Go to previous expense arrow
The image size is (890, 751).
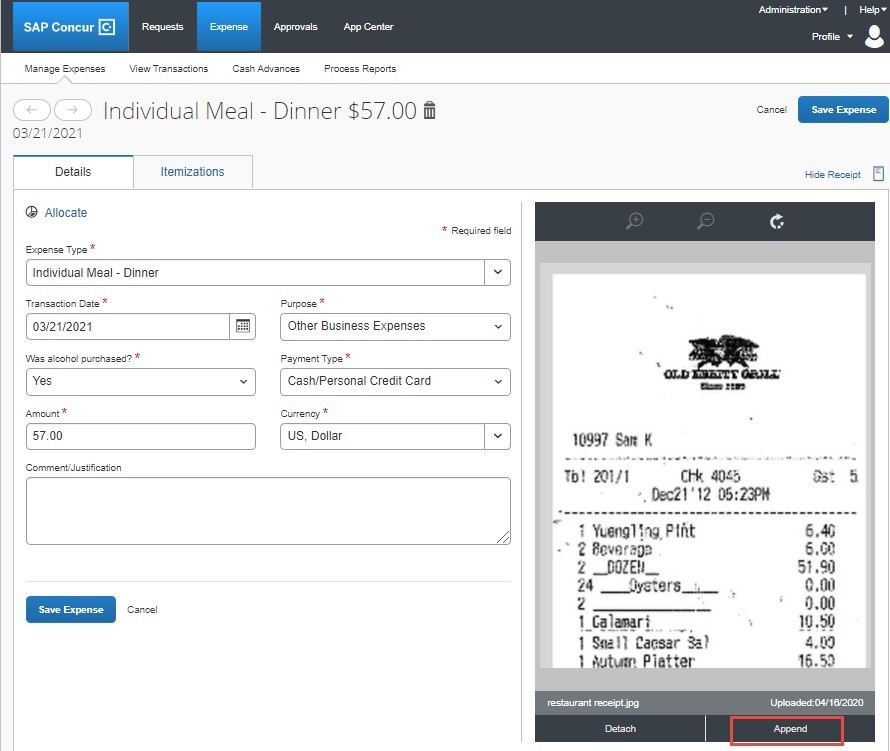32,110
